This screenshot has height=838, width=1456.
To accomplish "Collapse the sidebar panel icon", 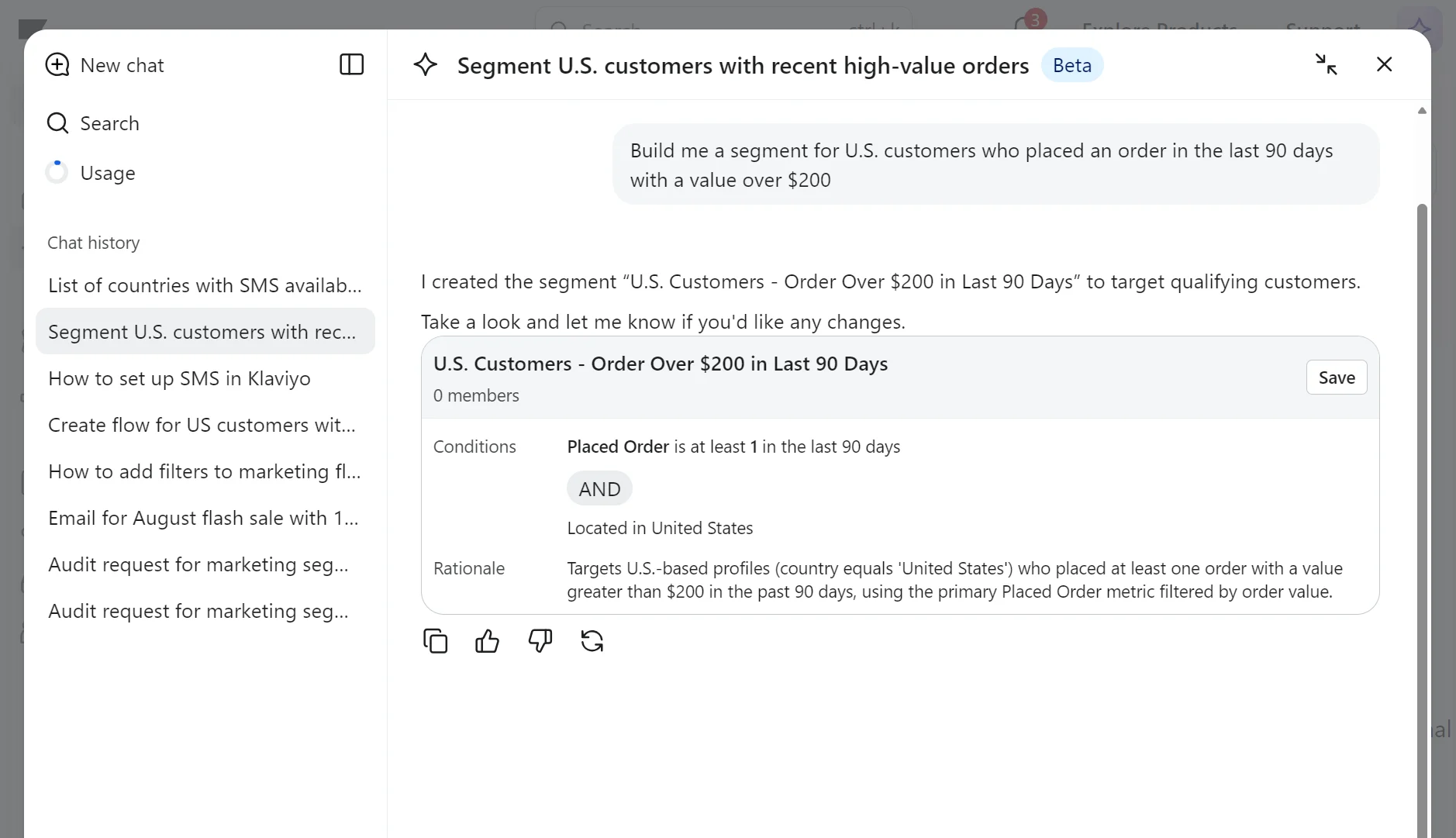I will tap(351, 64).
